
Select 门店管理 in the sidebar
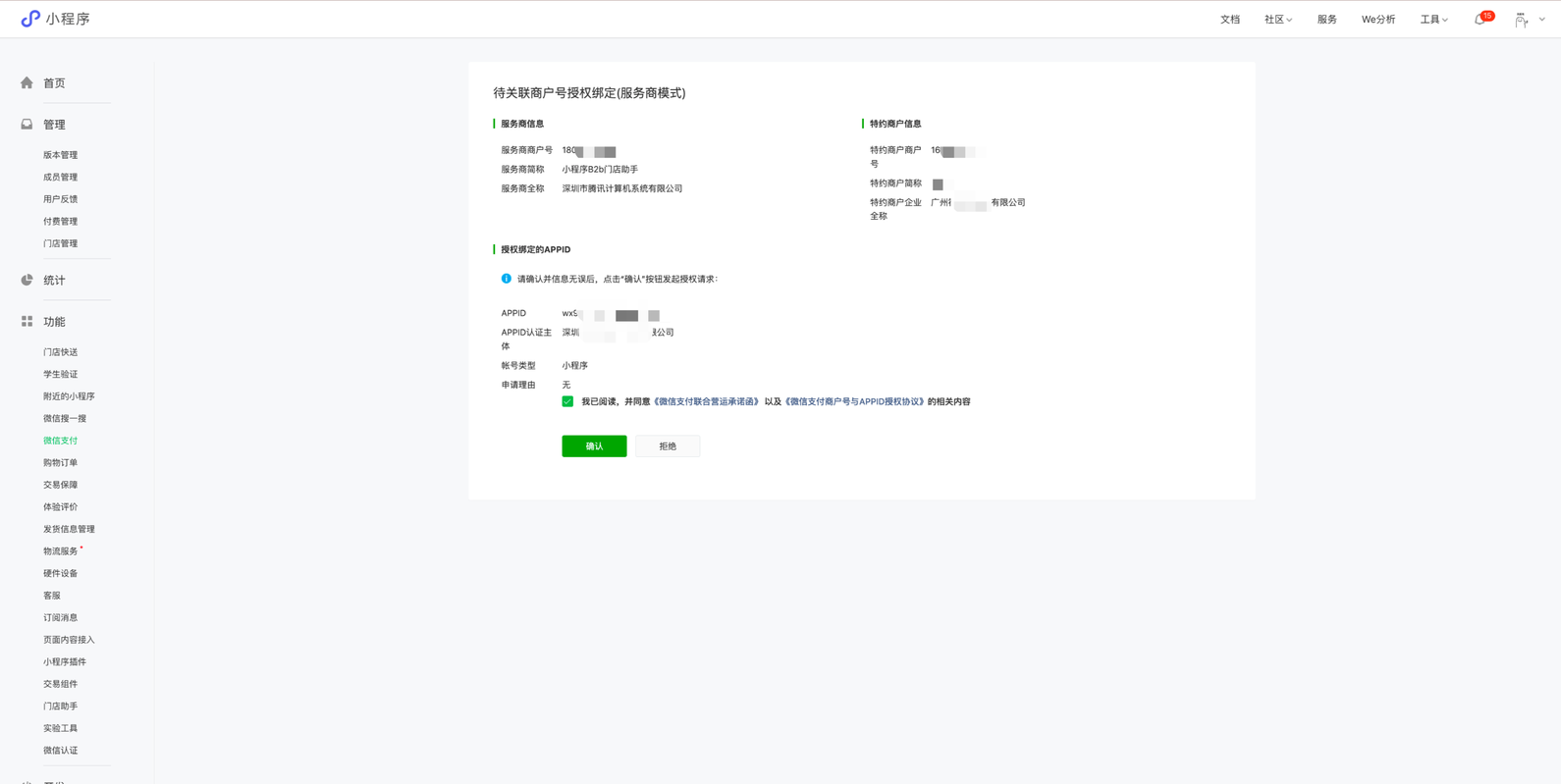pyautogui.click(x=60, y=243)
